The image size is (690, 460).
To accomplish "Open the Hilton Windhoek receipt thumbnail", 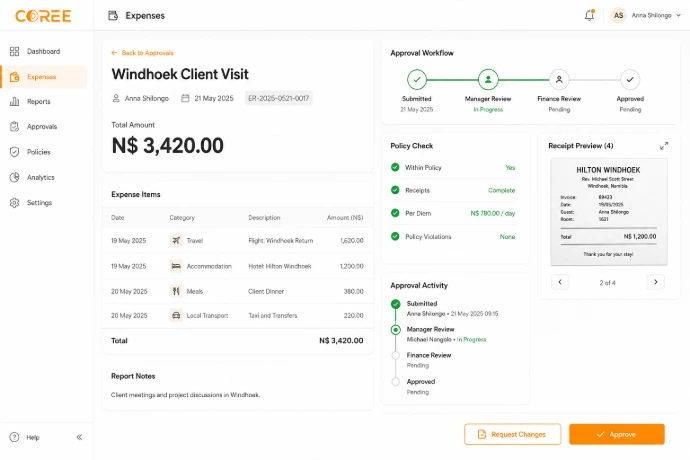I will [x=609, y=212].
